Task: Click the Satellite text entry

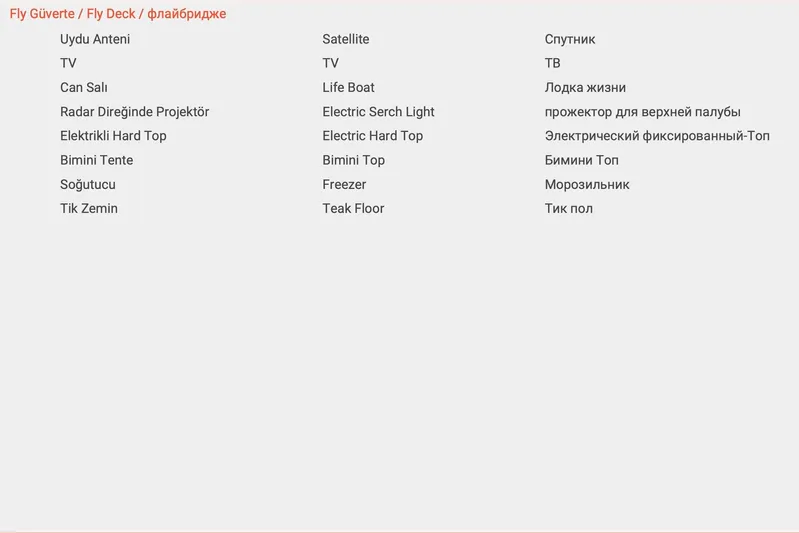Action: pos(346,39)
